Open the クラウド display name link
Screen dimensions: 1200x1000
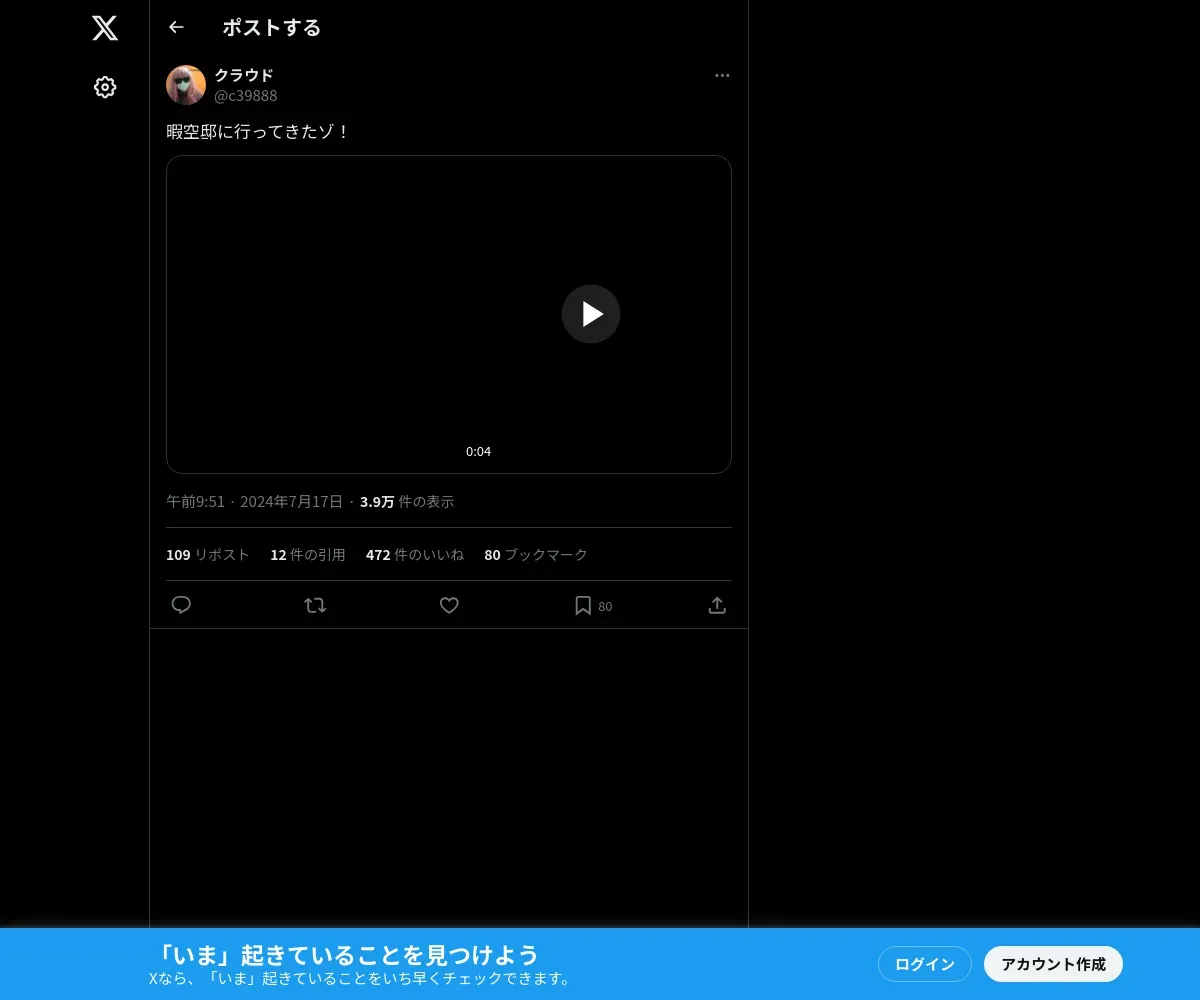244,75
